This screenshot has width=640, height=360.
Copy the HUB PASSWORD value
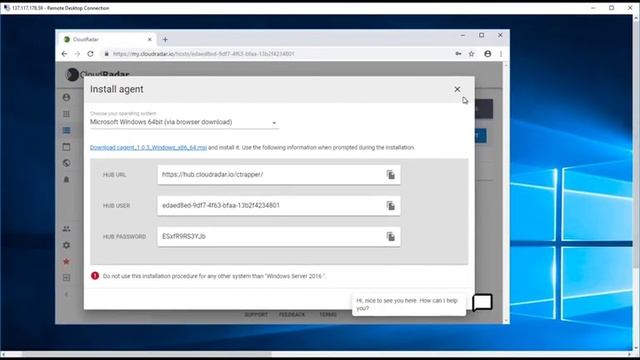pos(391,237)
